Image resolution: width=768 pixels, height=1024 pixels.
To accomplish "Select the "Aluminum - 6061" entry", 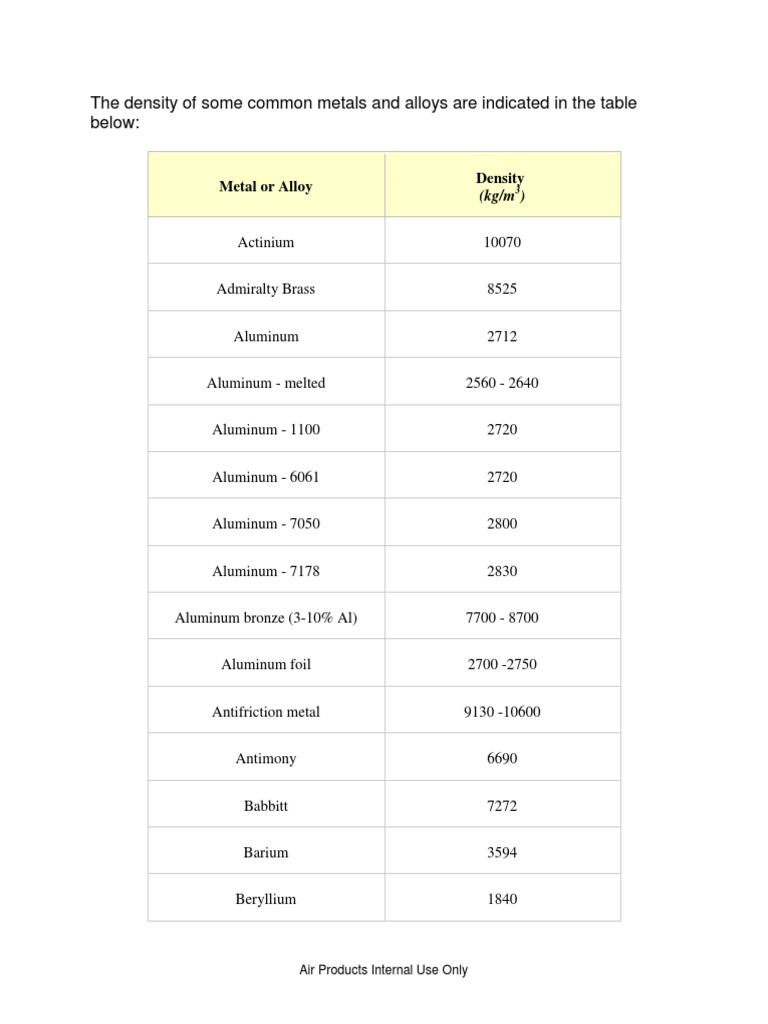I will tap(266, 477).
